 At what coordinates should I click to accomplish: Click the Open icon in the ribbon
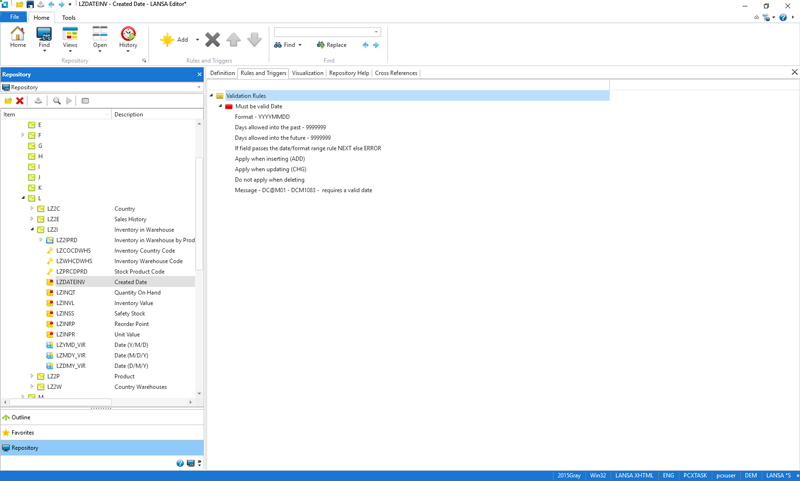coord(100,38)
